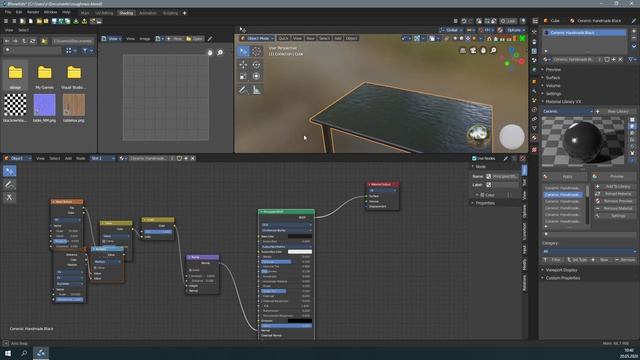Select the Transform tool in the 3D viewport

(256, 76)
